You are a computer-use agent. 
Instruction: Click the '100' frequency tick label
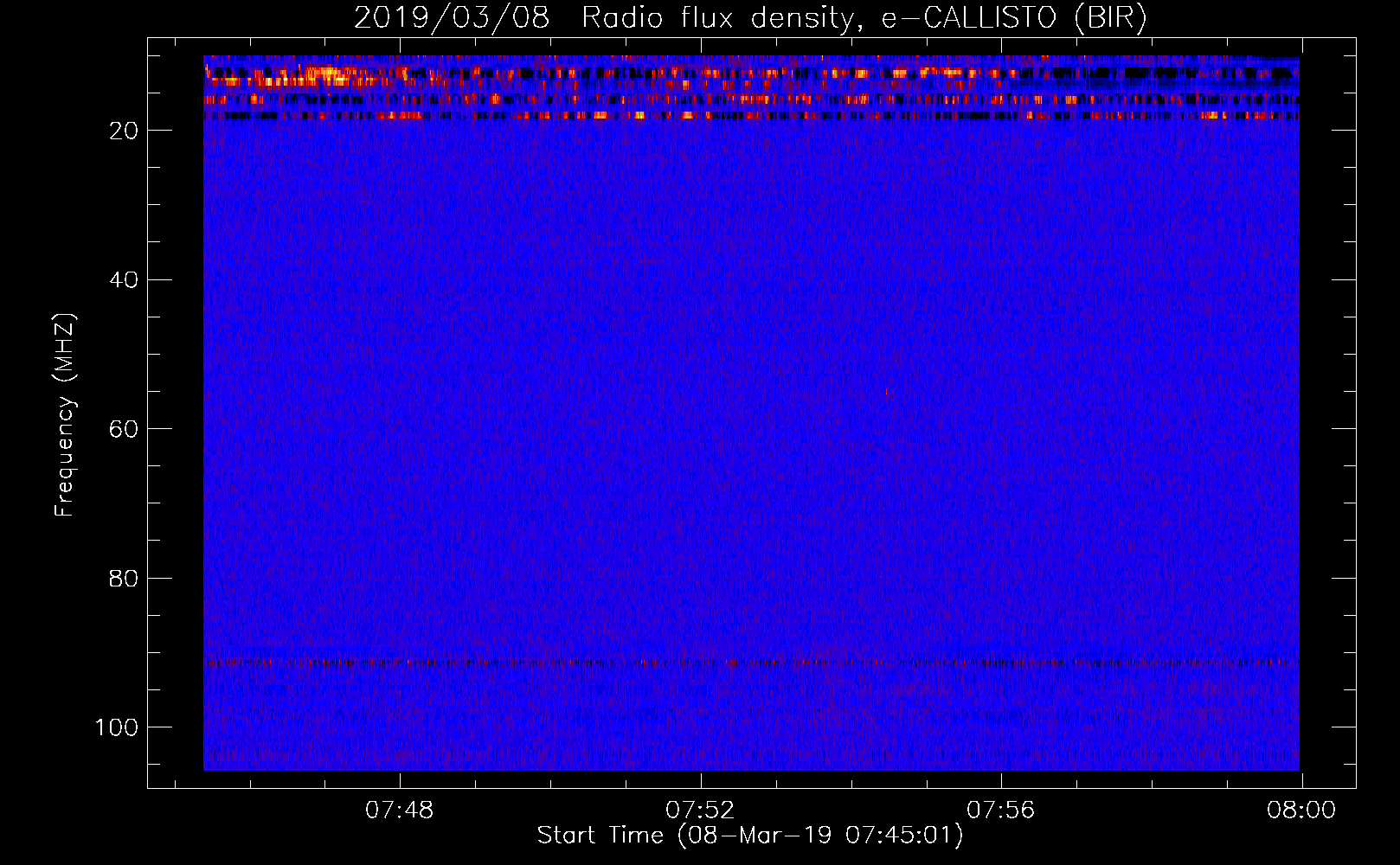[x=116, y=727]
